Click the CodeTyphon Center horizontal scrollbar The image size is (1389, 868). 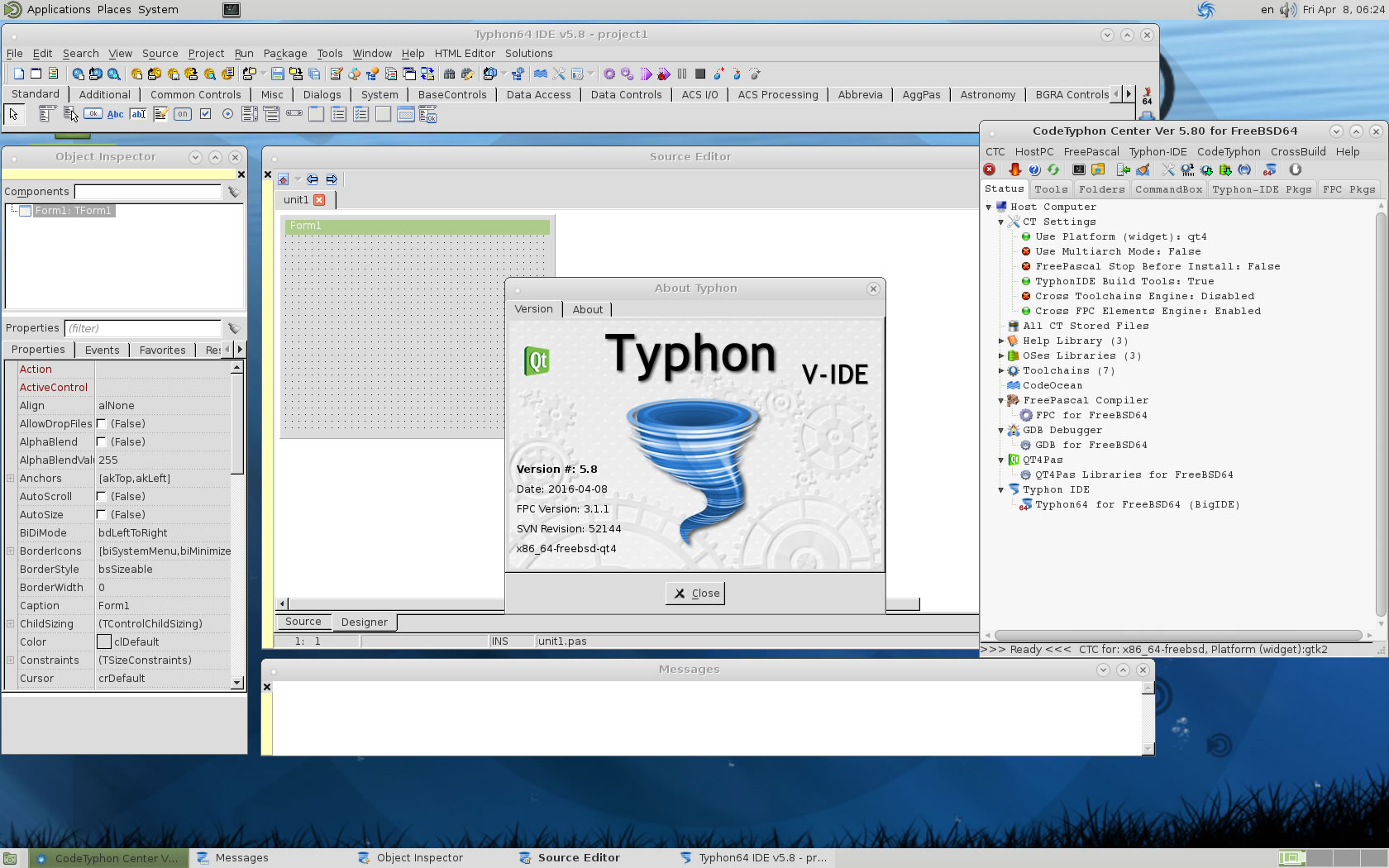click(1178, 636)
